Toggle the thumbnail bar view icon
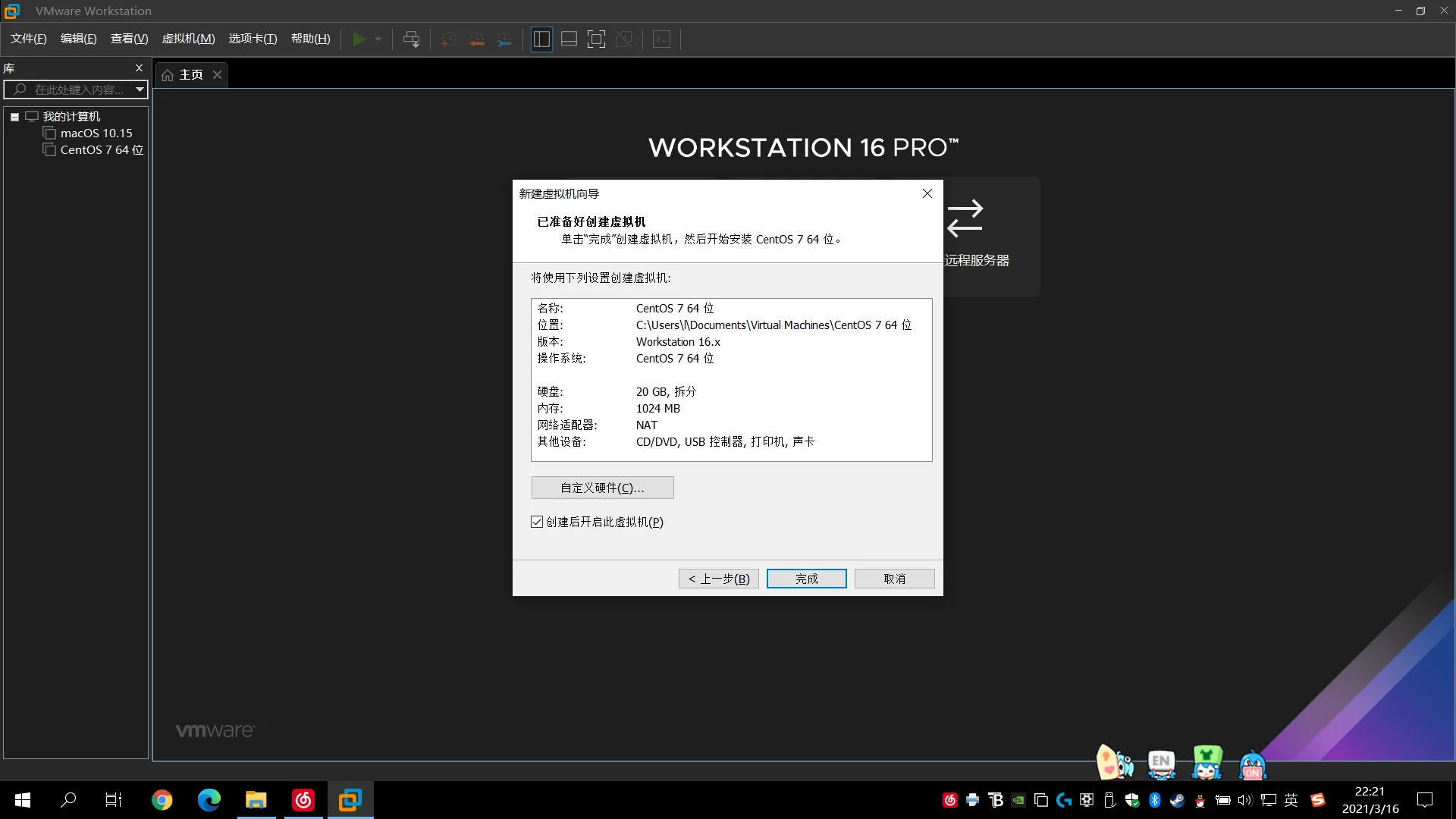The width and height of the screenshot is (1456, 819). point(569,39)
